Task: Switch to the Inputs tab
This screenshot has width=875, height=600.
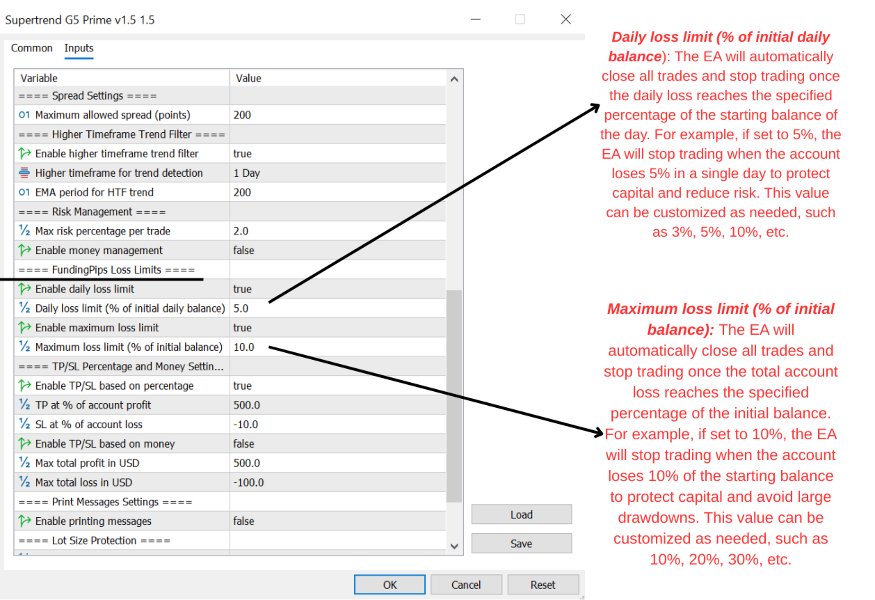Action: pyautogui.click(x=79, y=48)
